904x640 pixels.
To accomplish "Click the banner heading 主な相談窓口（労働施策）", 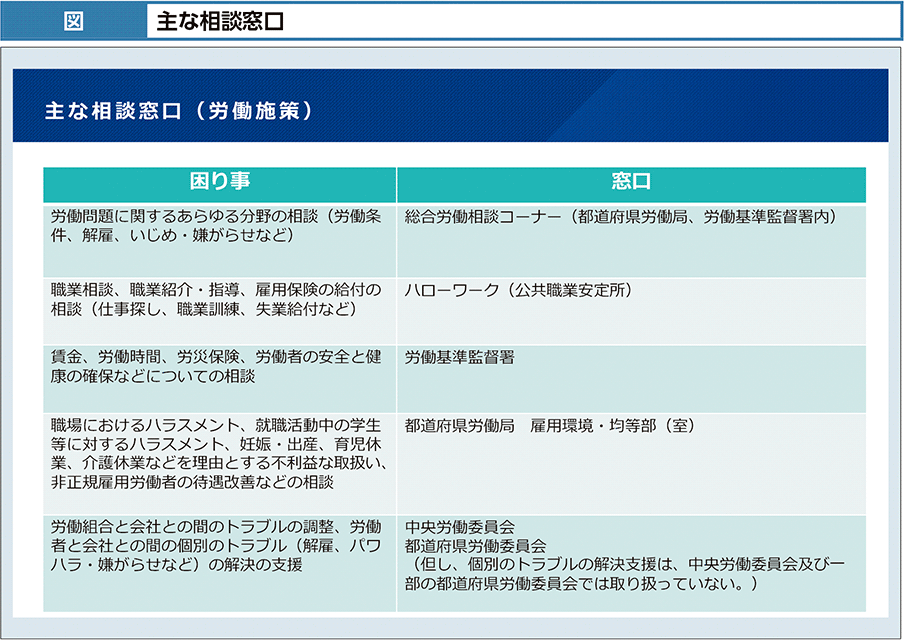I will [179, 110].
